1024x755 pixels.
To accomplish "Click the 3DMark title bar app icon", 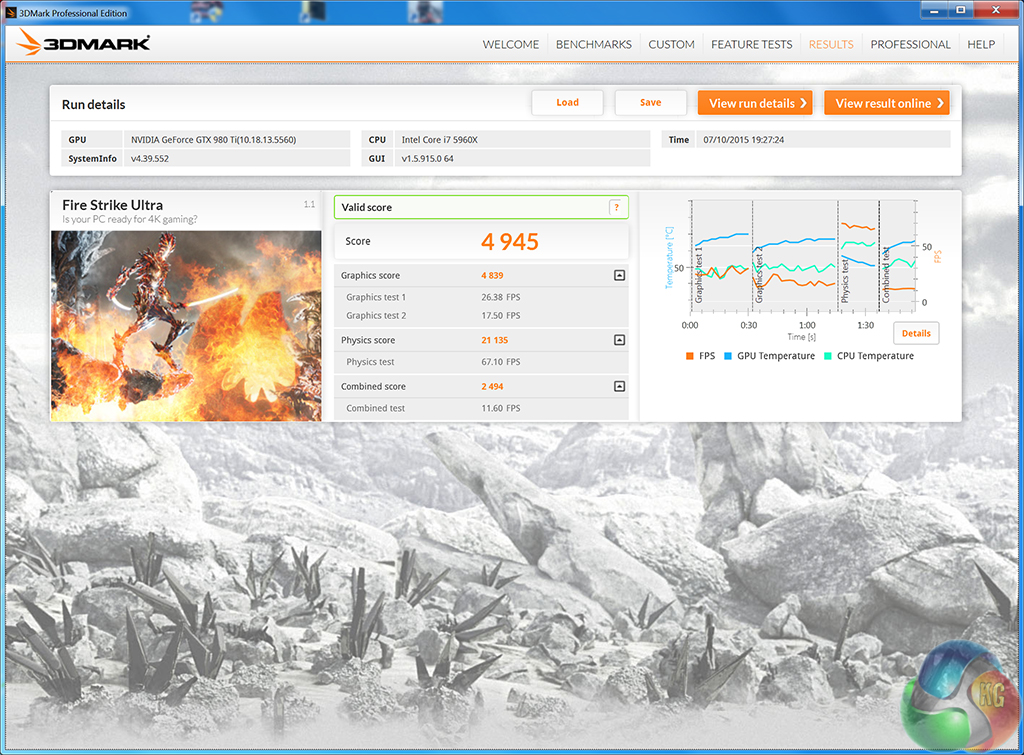I will coord(11,11).
